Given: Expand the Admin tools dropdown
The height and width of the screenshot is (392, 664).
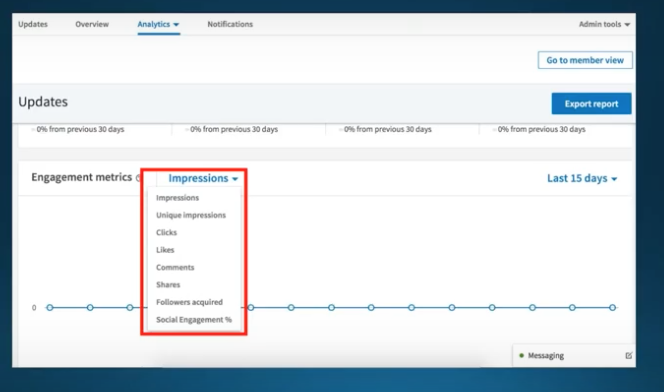Looking at the screenshot, I should (x=604, y=24).
